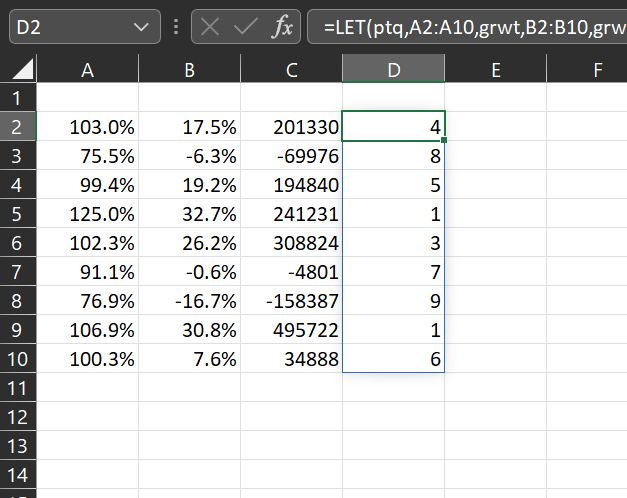Select column C header
627x498 pixels.
[x=292, y=69]
